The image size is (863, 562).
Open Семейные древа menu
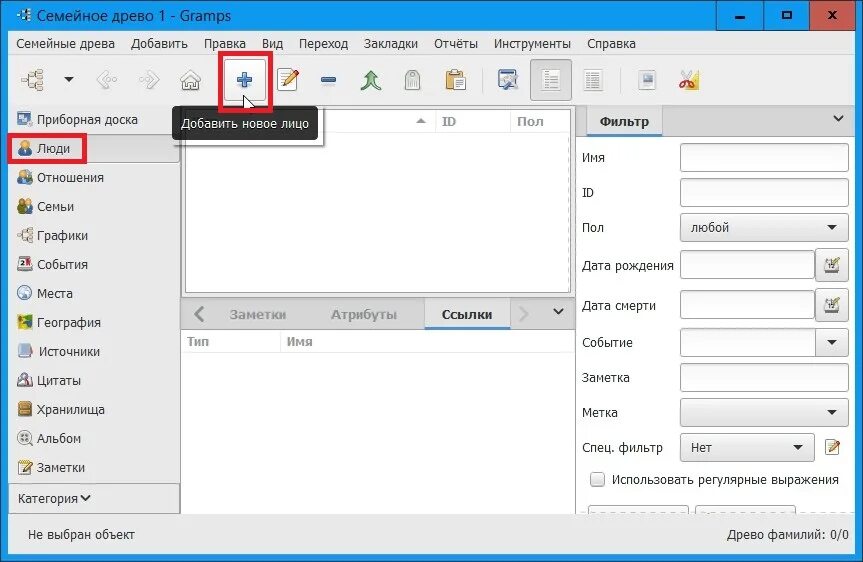pos(65,43)
